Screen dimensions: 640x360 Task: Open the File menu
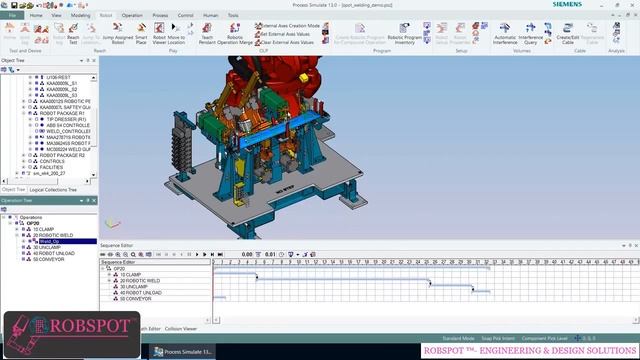tap(12, 16)
